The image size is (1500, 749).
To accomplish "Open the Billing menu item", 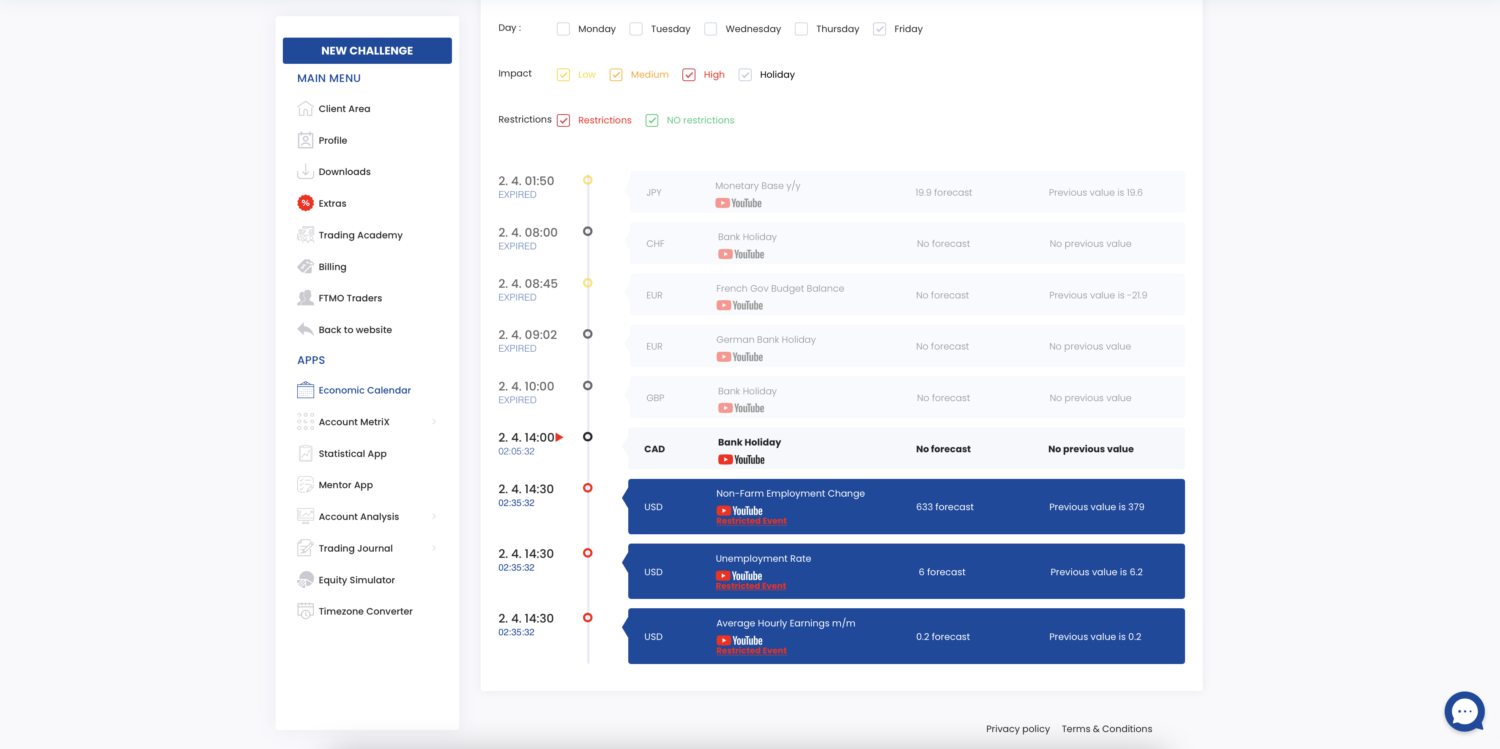I will pos(332,267).
